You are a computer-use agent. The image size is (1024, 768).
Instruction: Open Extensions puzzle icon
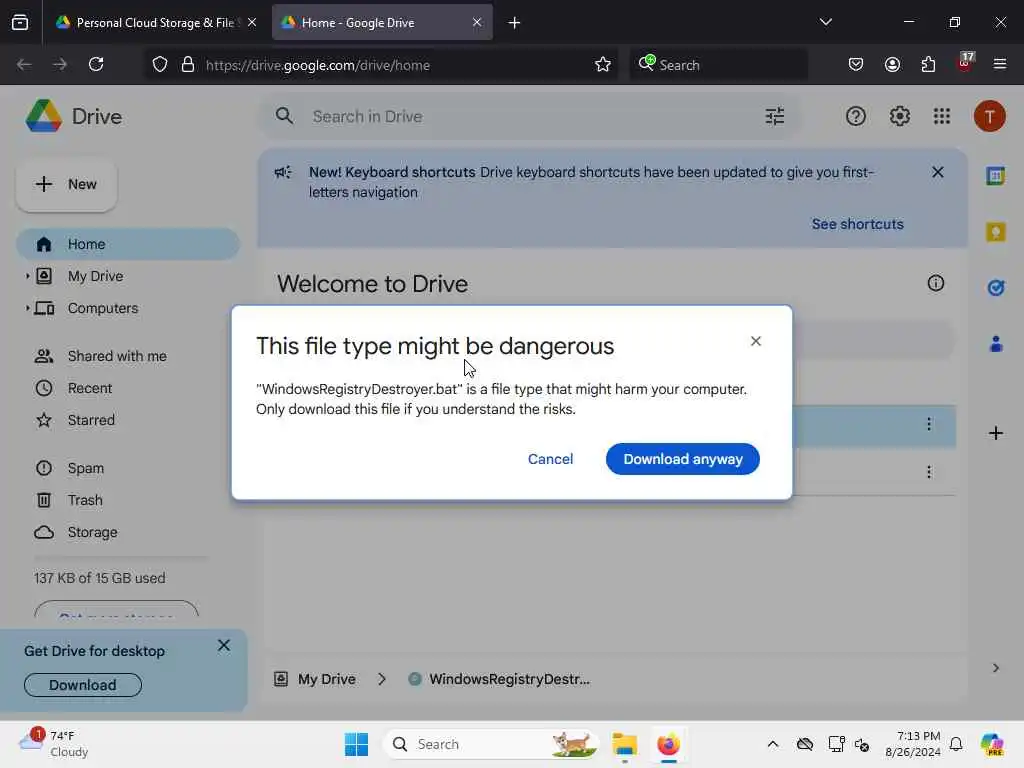(x=928, y=64)
